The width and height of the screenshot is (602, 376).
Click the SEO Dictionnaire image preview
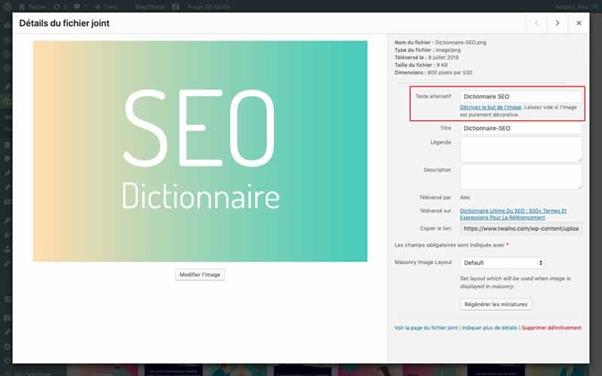coord(200,151)
